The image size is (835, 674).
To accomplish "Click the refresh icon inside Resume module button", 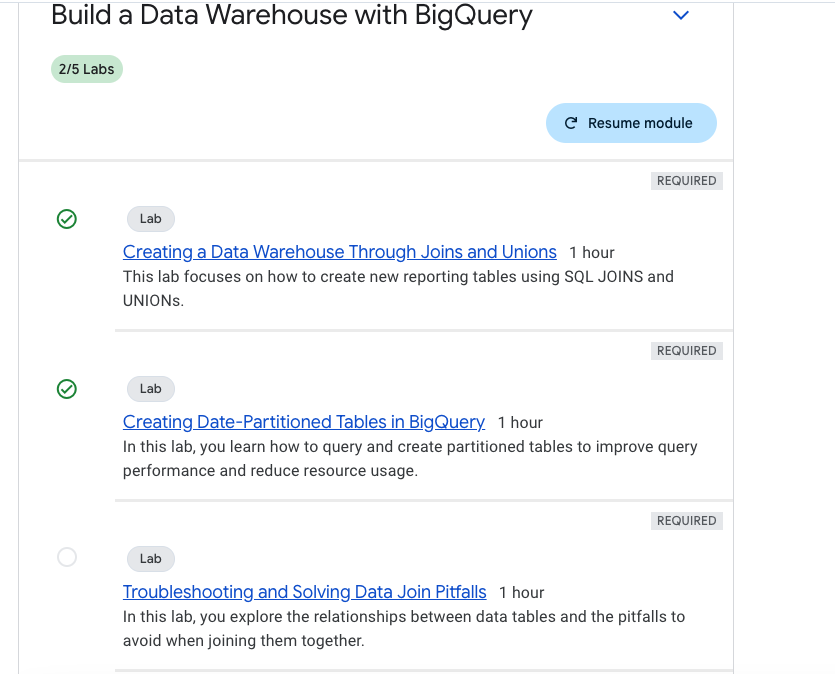I will tap(570, 122).
